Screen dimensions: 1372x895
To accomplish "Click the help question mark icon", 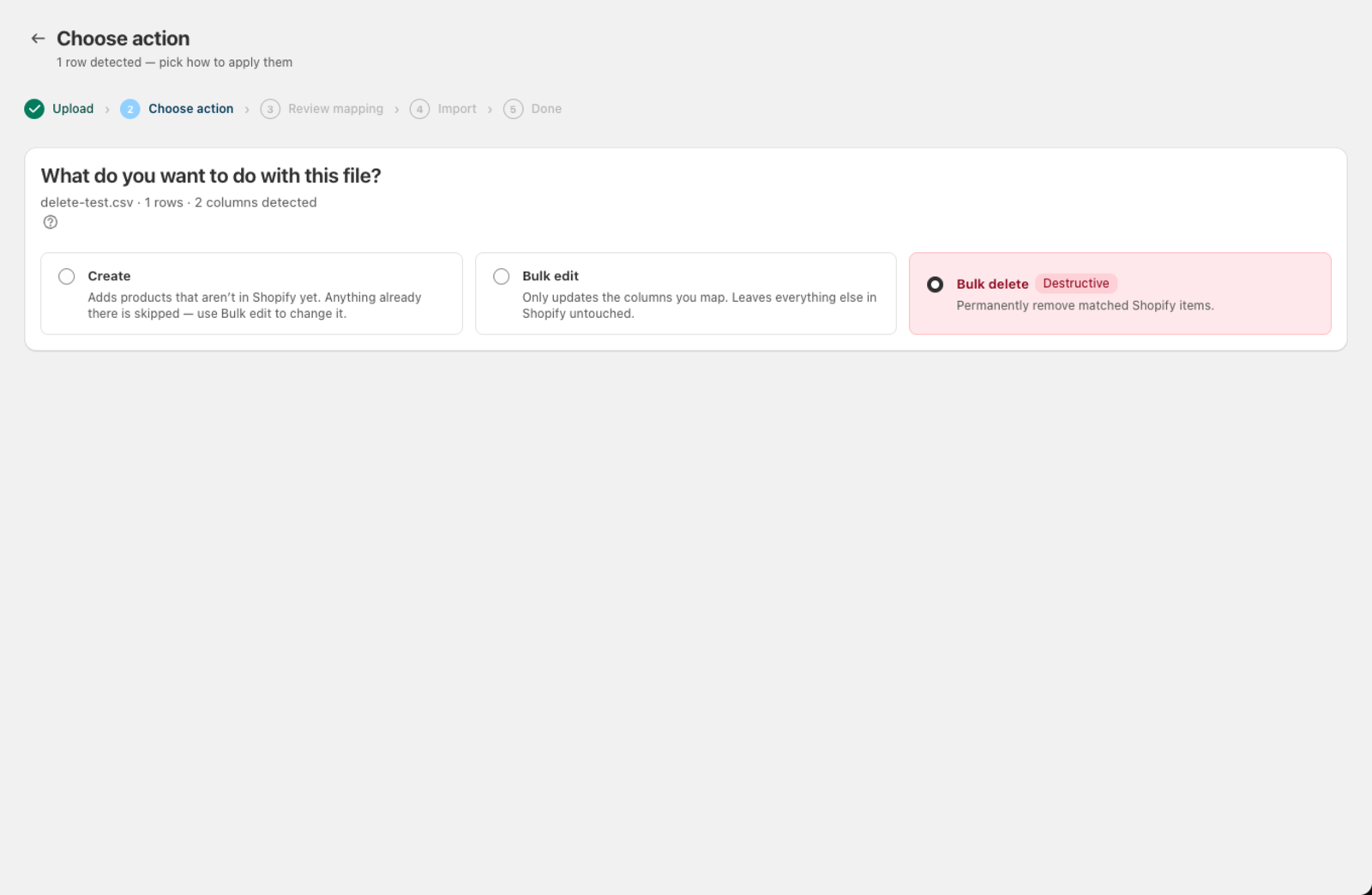I will pos(51,222).
